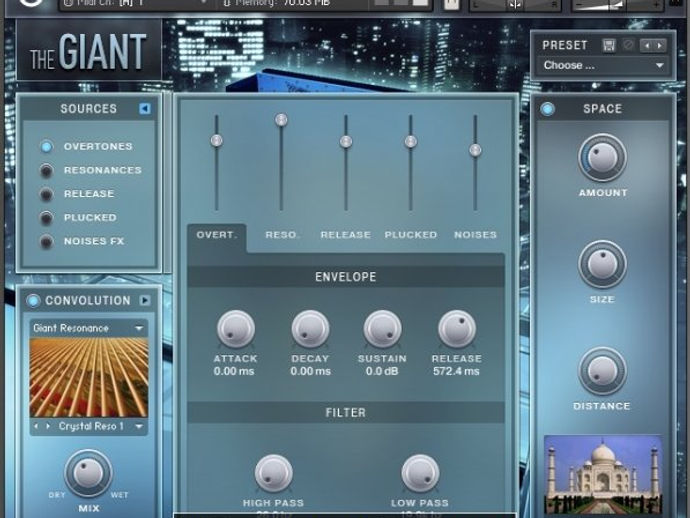Click the Noises volume fader handle

tap(475, 150)
